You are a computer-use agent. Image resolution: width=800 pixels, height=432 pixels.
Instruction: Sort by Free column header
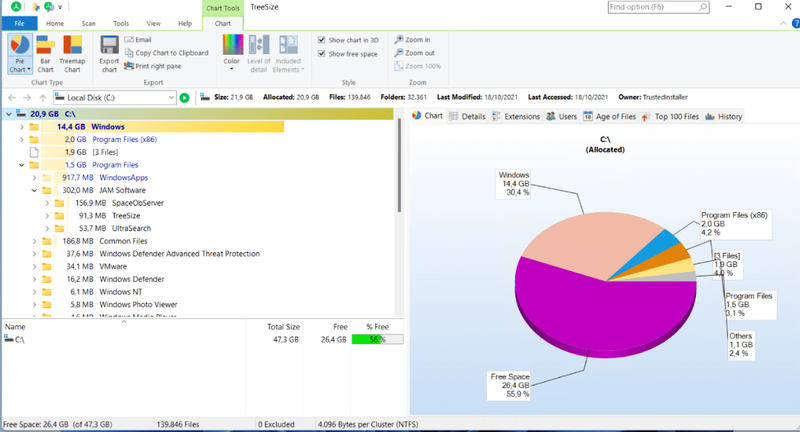point(340,326)
